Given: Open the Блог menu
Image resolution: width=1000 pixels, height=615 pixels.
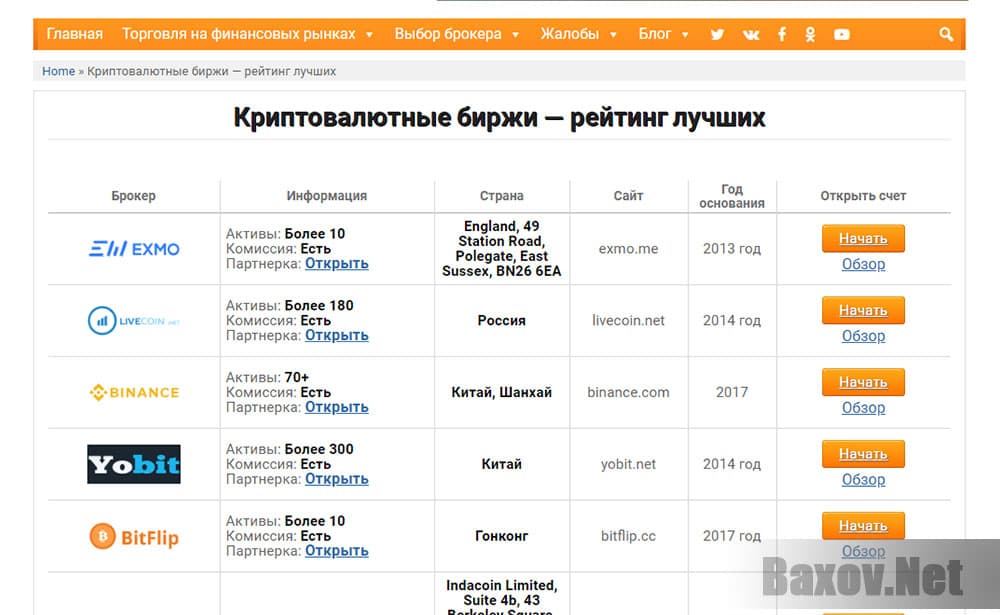Looking at the screenshot, I should click(663, 34).
